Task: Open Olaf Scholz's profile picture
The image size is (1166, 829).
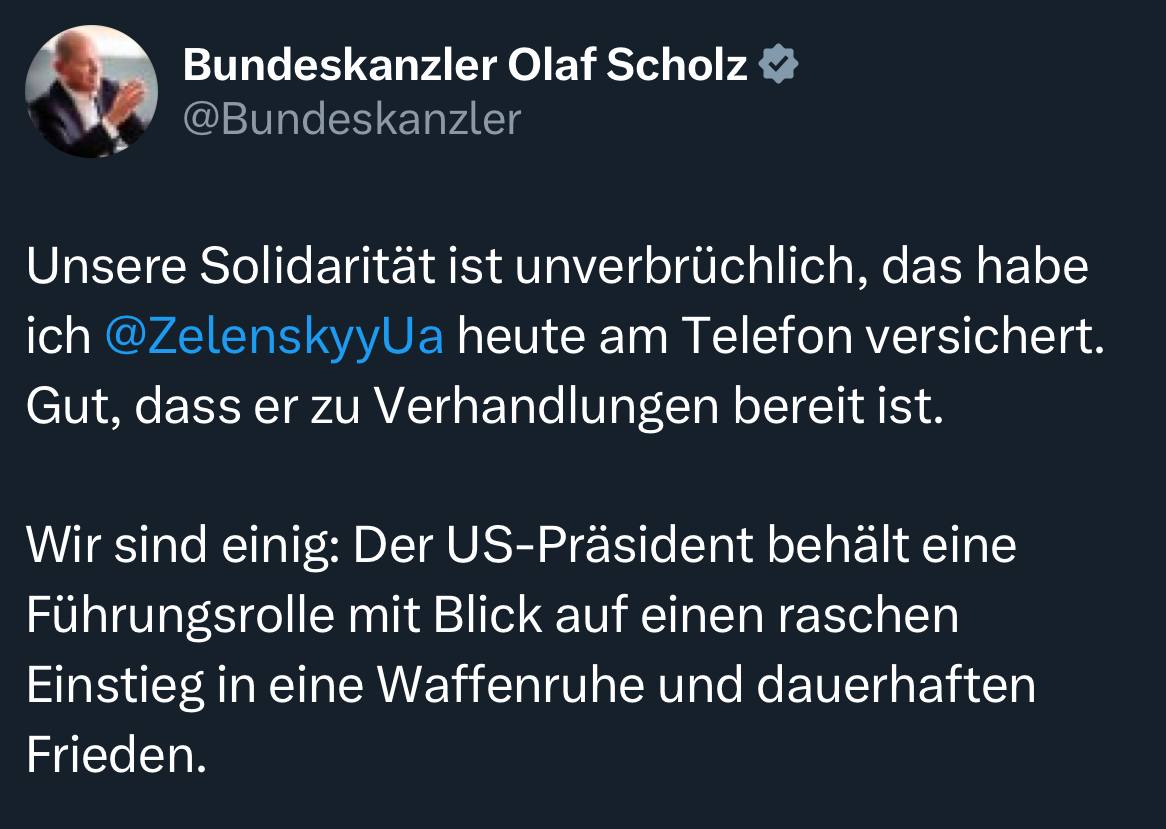Action: coord(91,92)
